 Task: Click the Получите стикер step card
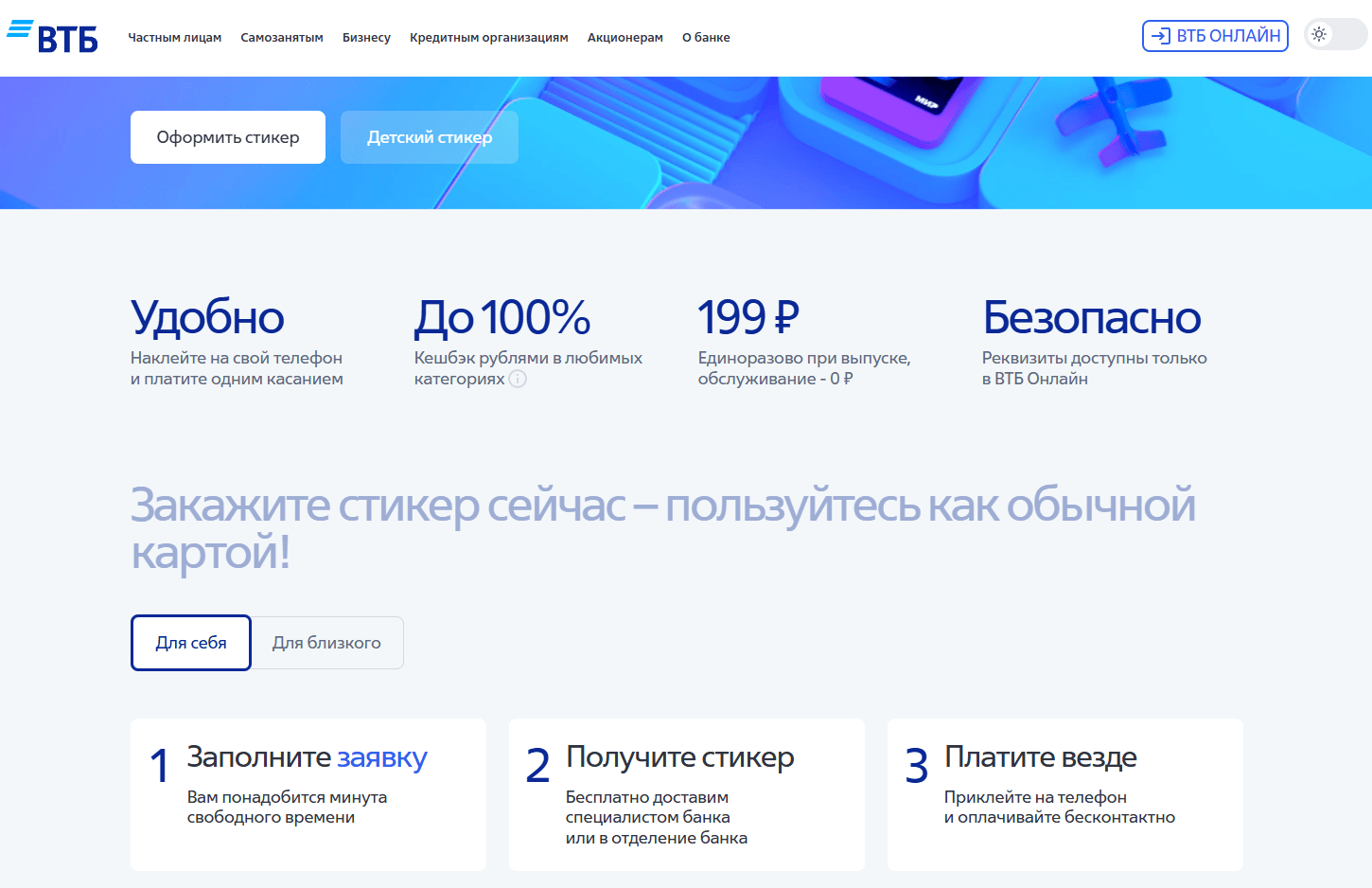[x=687, y=794]
